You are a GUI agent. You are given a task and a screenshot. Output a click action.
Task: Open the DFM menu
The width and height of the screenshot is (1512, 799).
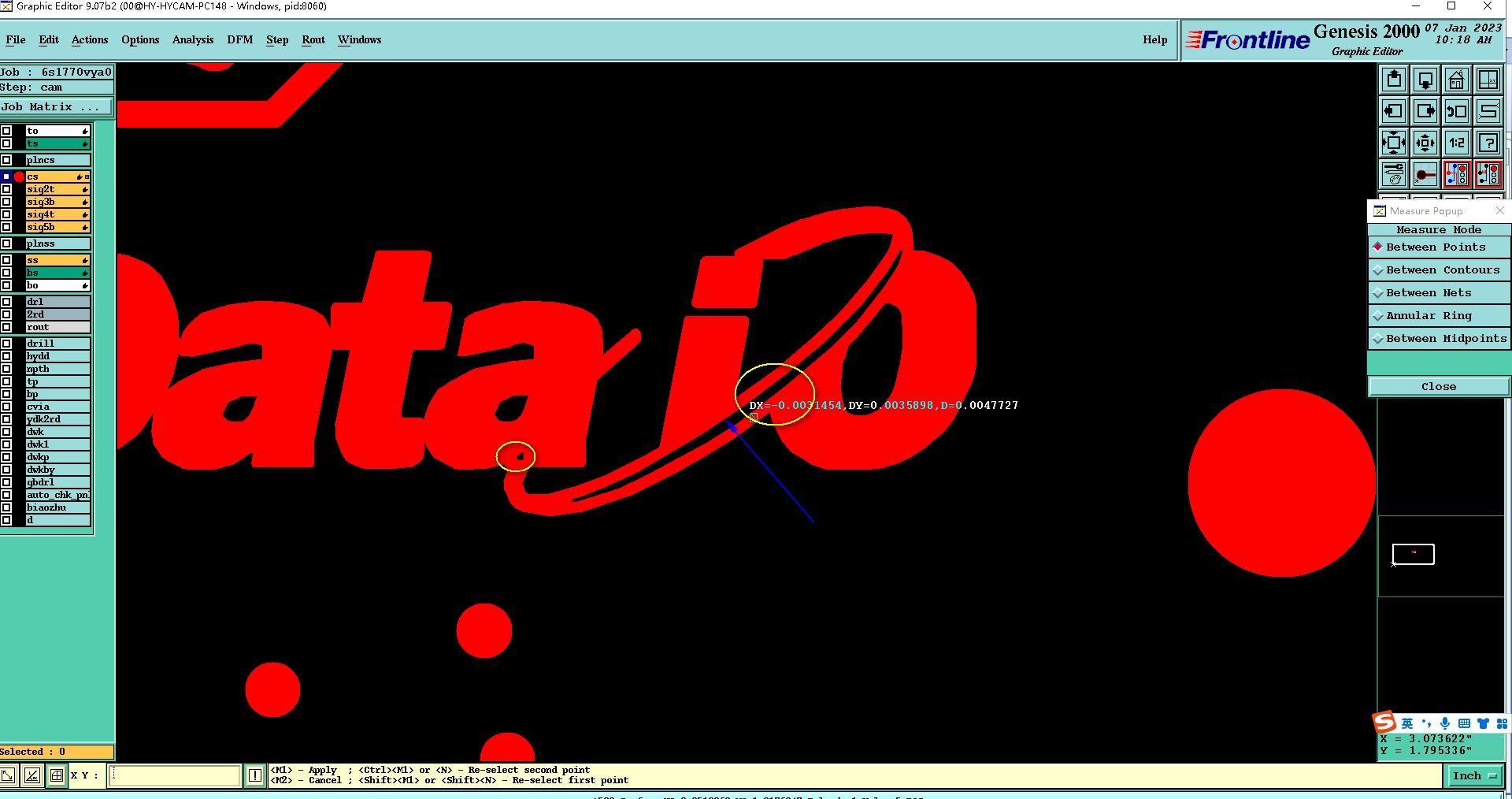(240, 40)
